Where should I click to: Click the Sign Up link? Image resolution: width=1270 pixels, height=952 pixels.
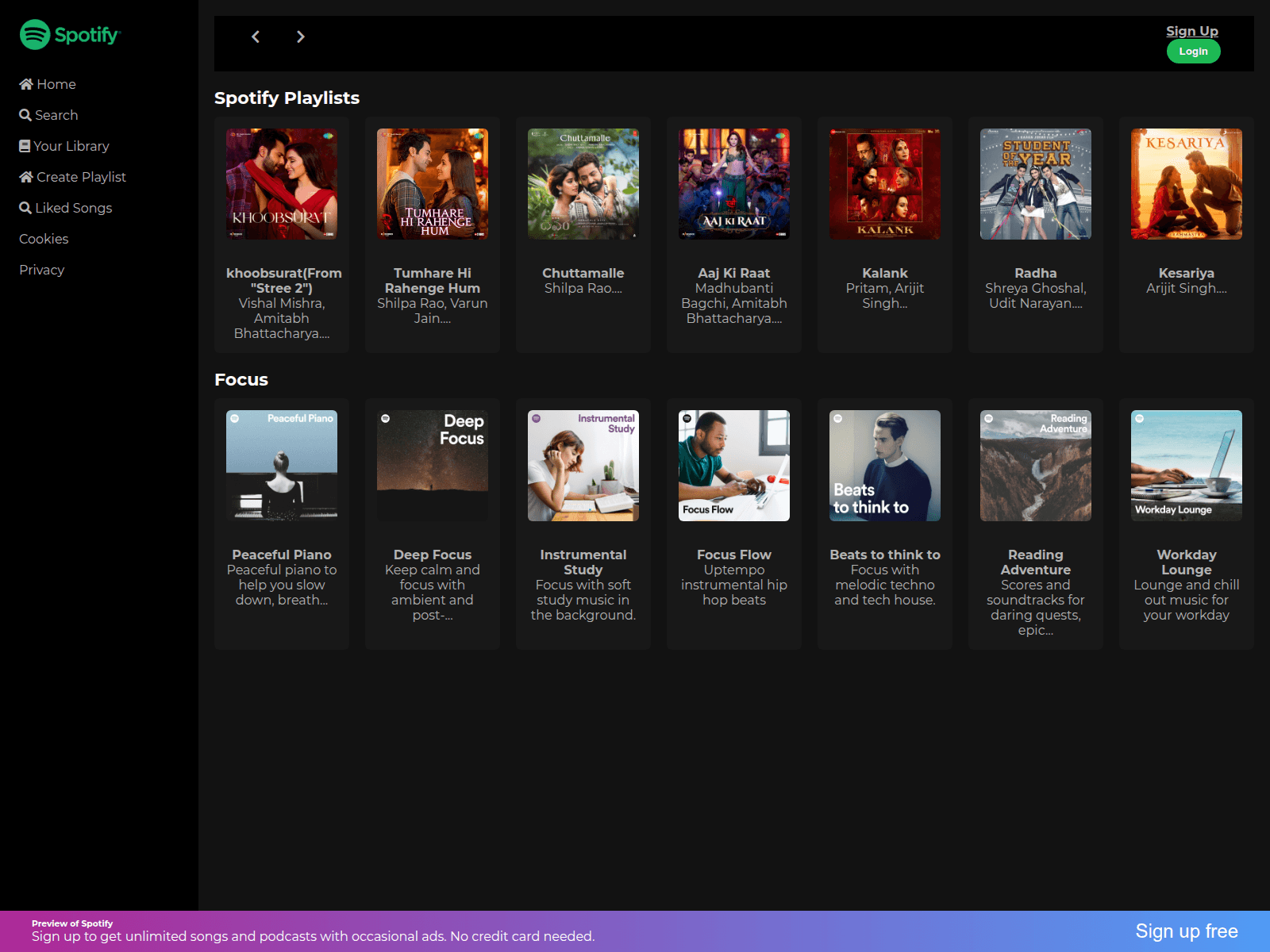(x=1192, y=31)
